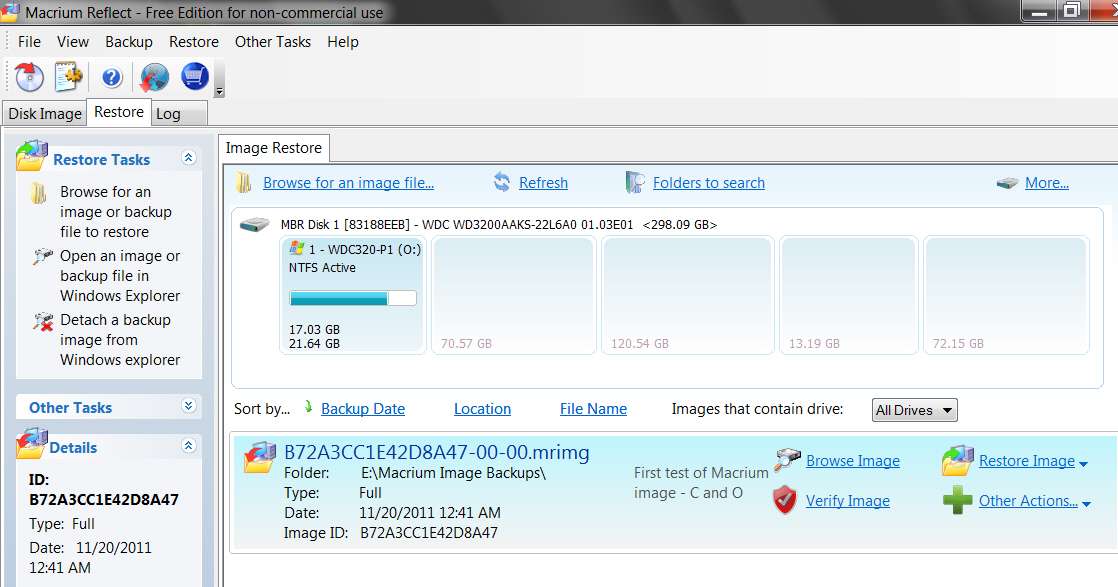Open help with the question mark icon
The width and height of the screenshot is (1118, 587).
pyautogui.click(x=112, y=77)
